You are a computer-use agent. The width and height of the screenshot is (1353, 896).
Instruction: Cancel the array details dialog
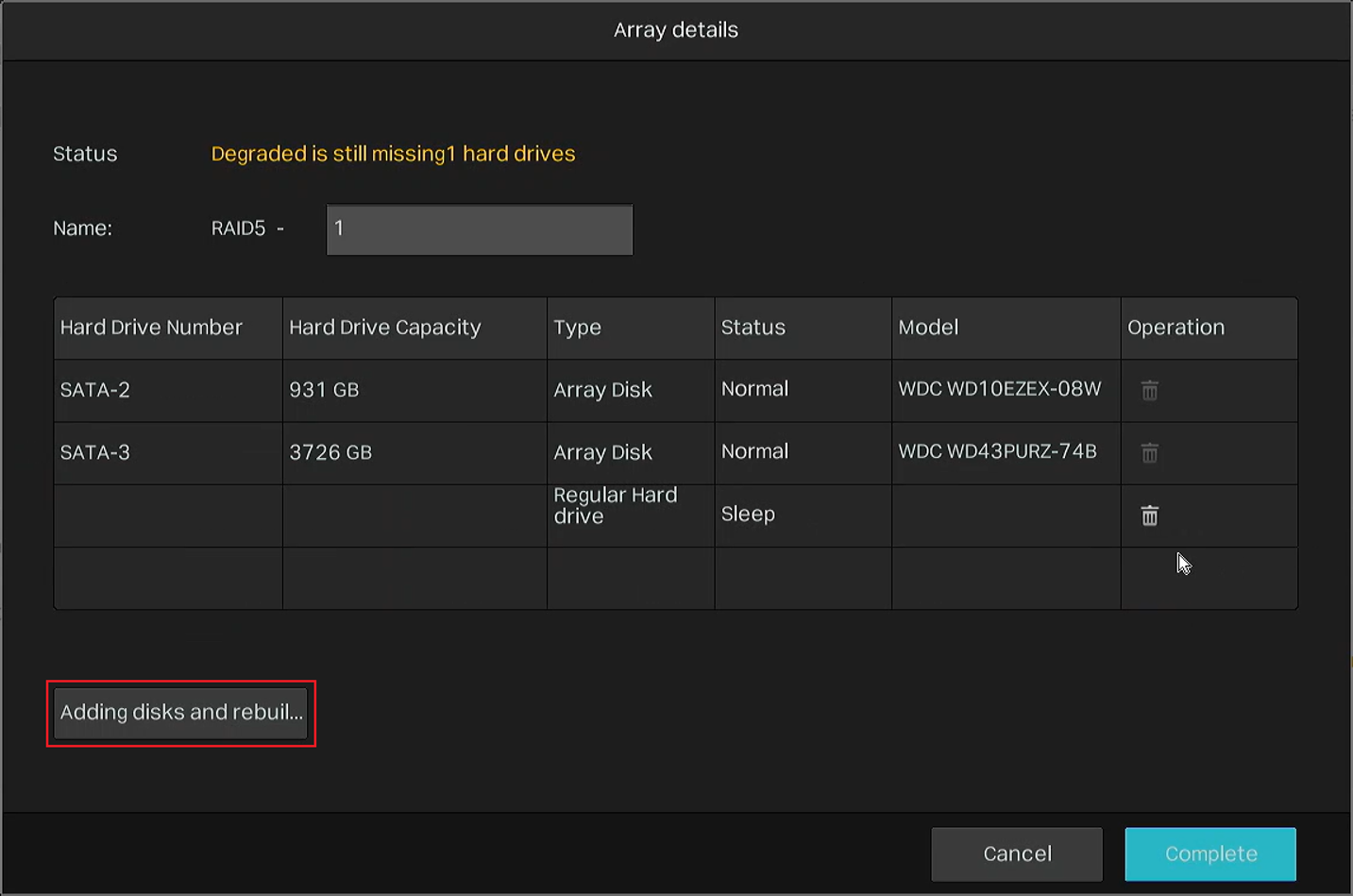(1017, 854)
